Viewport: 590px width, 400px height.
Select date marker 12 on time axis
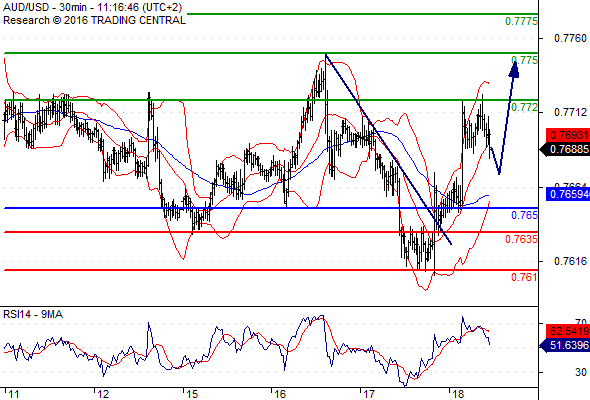click(x=103, y=394)
